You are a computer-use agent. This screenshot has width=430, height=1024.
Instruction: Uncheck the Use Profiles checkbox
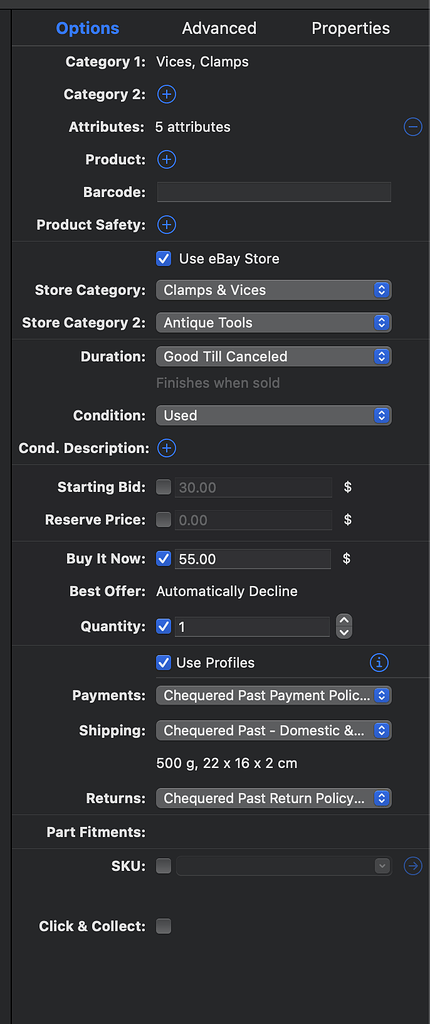(x=163, y=663)
